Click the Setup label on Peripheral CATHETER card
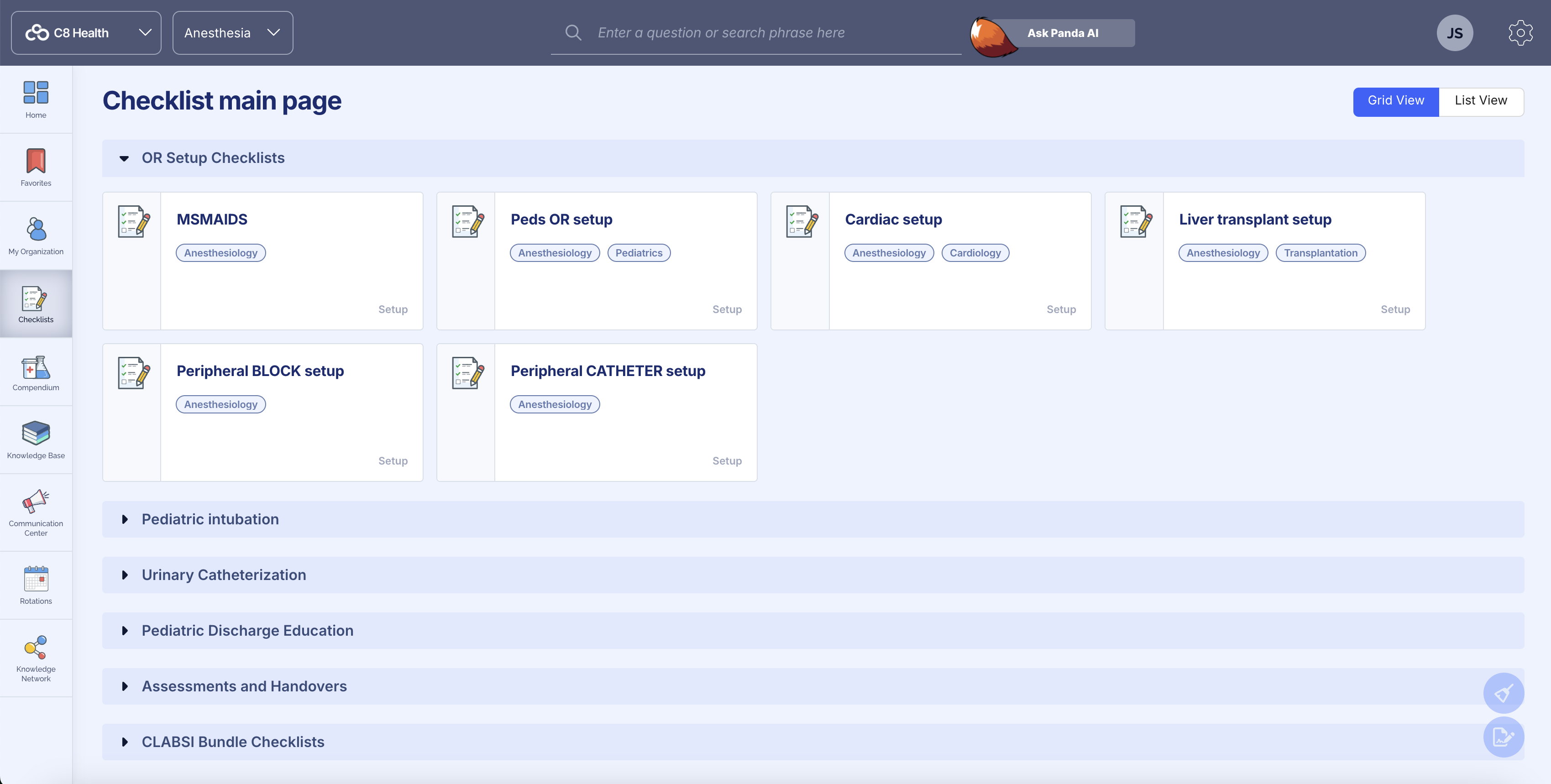 click(x=727, y=461)
